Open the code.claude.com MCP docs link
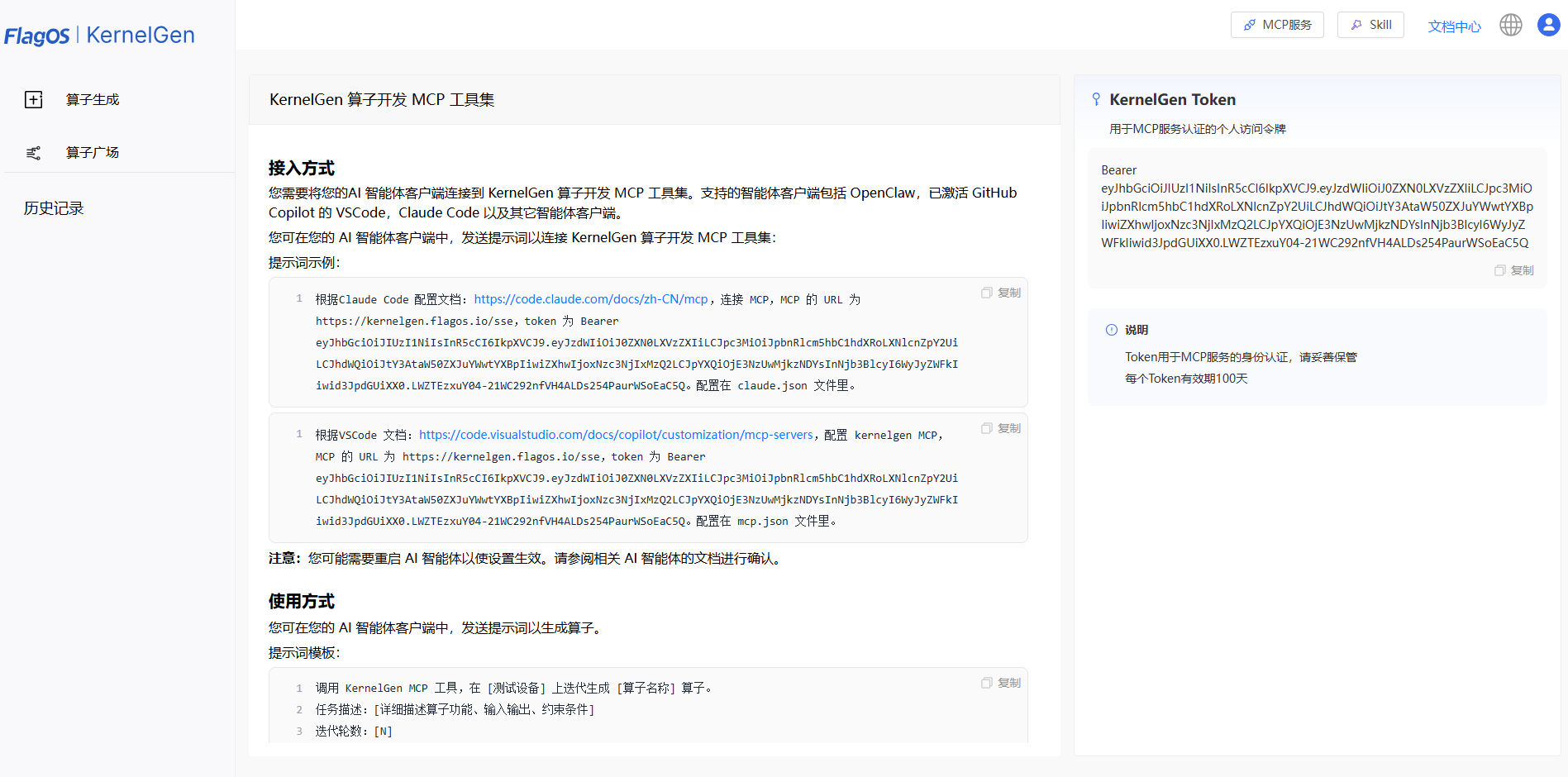 (591, 299)
